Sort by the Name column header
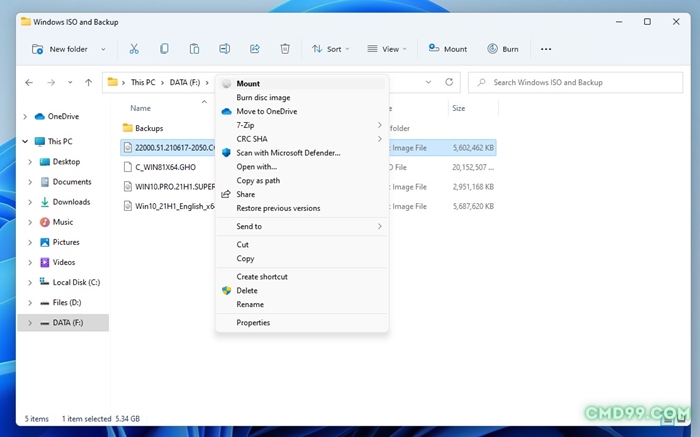The image size is (700, 437). pos(140,108)
